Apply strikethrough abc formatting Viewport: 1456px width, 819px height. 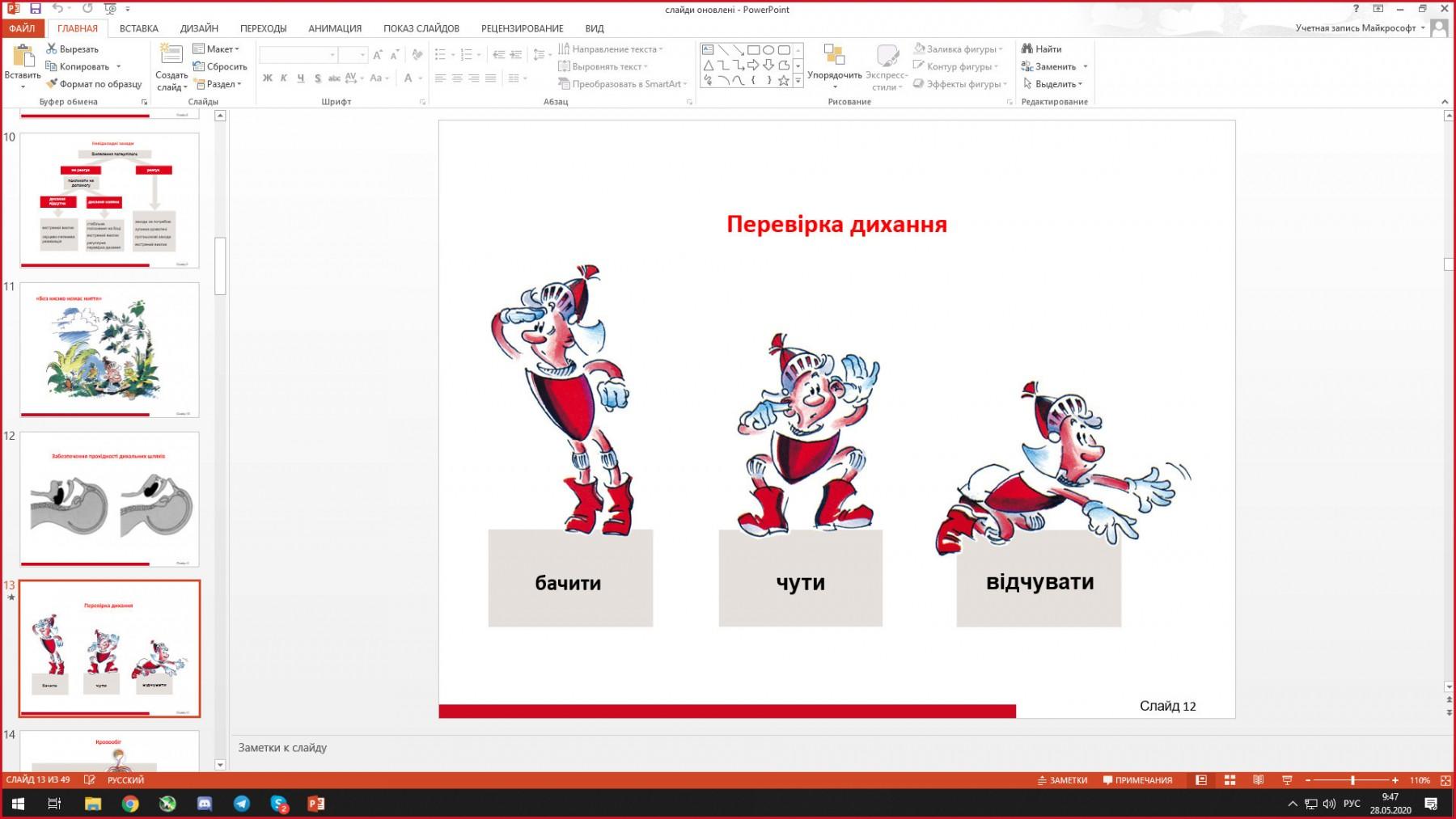click(x=334, y=78)
